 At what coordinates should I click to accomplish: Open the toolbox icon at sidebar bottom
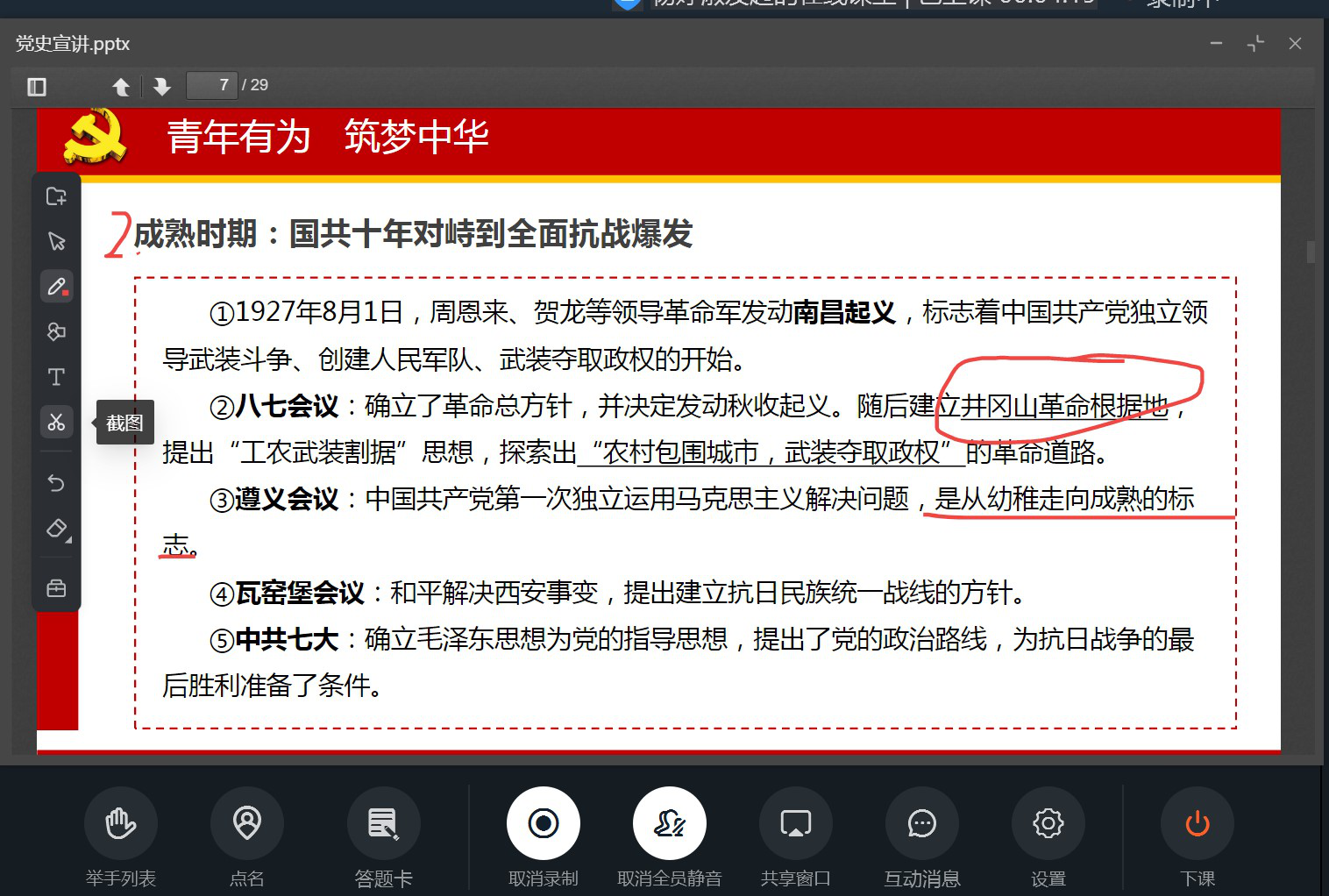tap(56, 588)
